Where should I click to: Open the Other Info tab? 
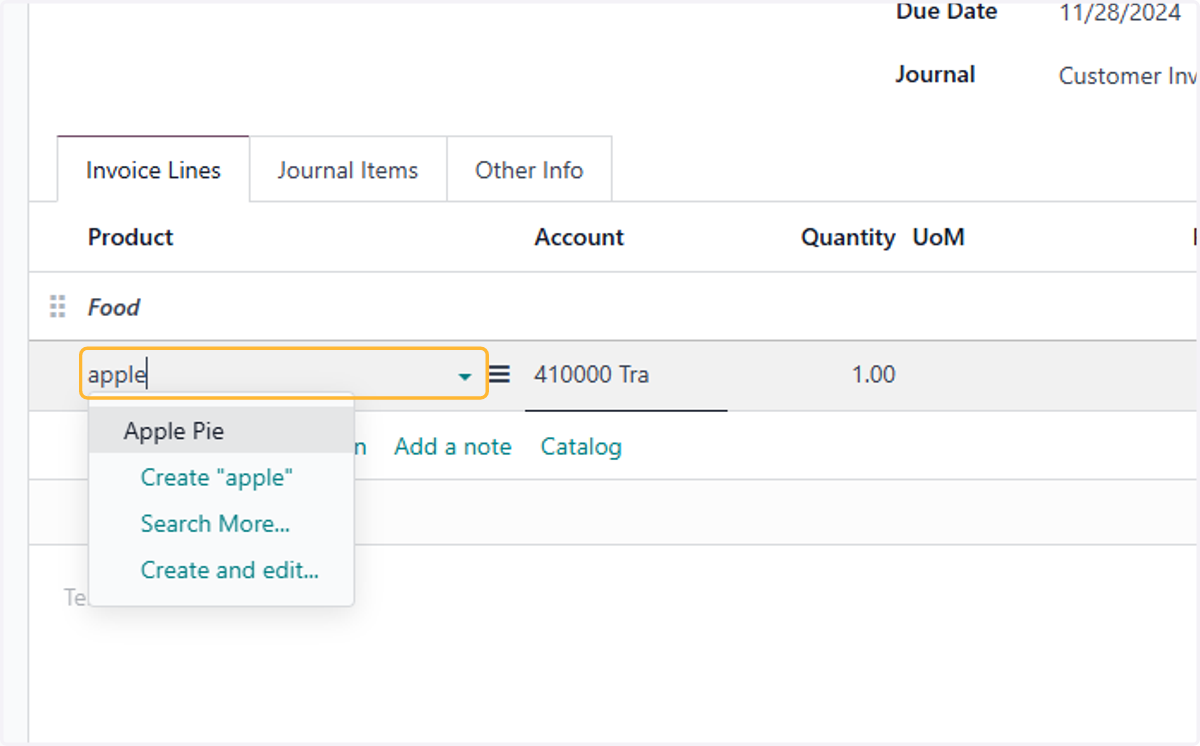click(529, 170)
